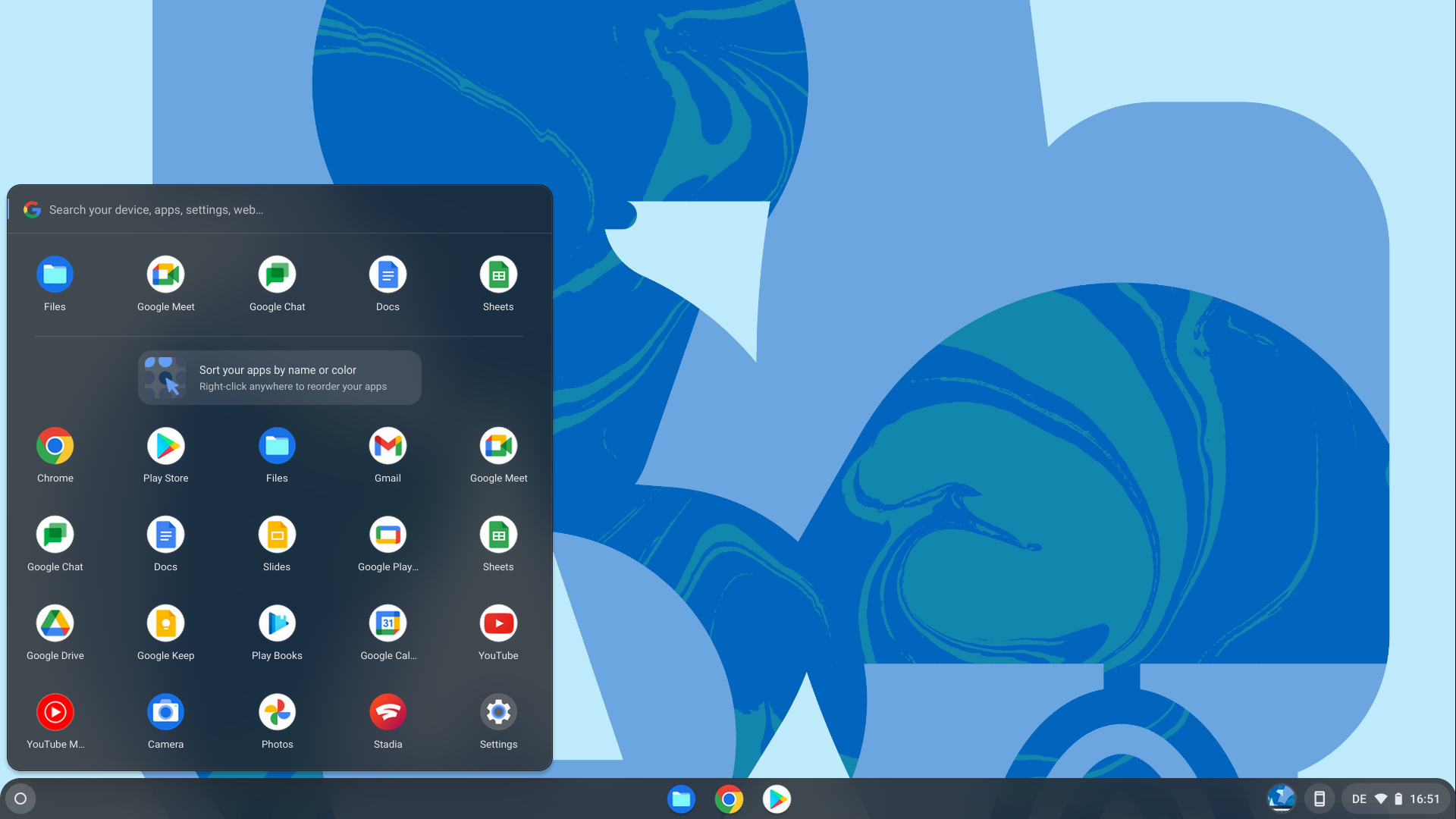1456x819 pixels.
Task: Open the Play Store from the launcher
Action: pos(165,447)
